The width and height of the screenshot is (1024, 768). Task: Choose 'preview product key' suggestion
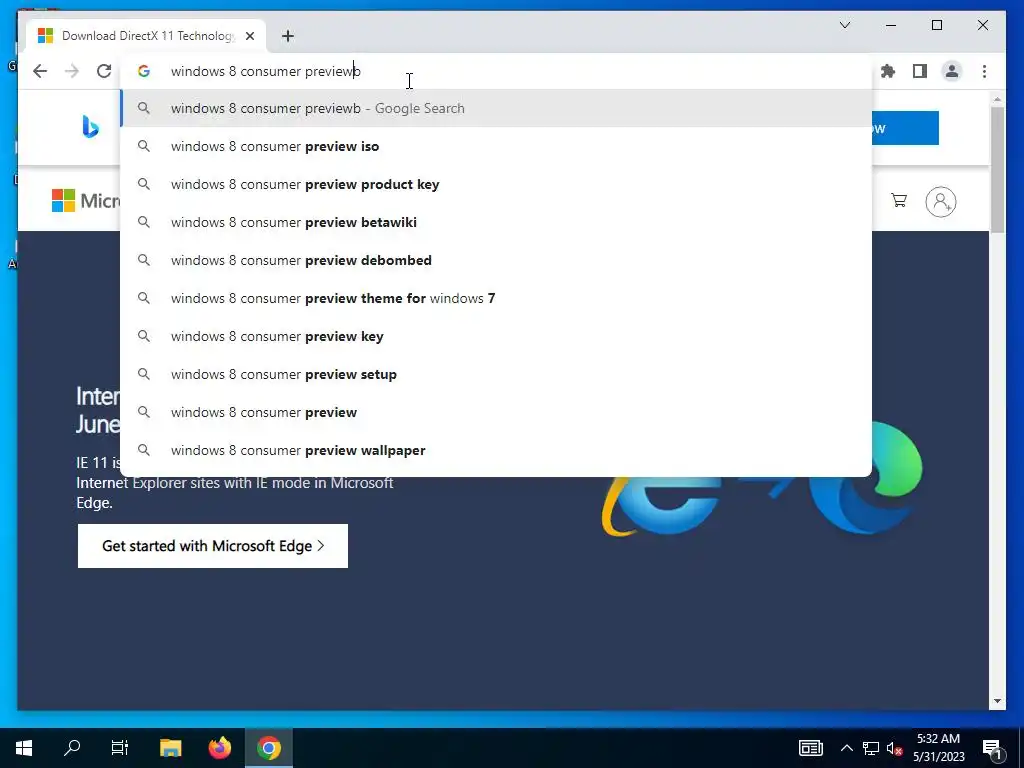pyautogui.click(x=496, y=184)
